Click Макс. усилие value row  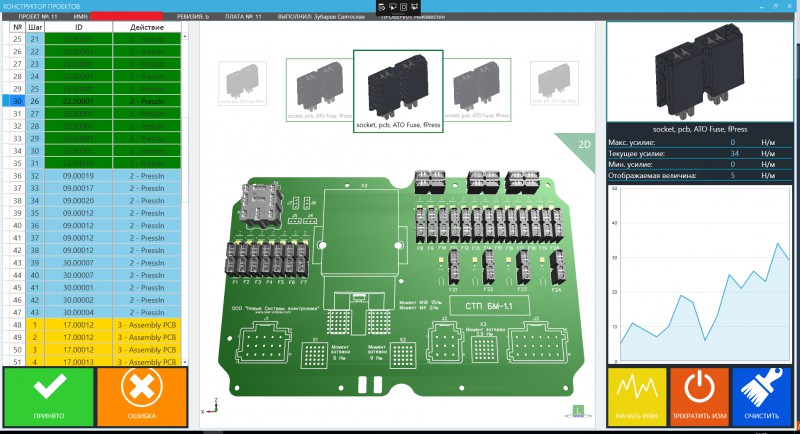699,142
